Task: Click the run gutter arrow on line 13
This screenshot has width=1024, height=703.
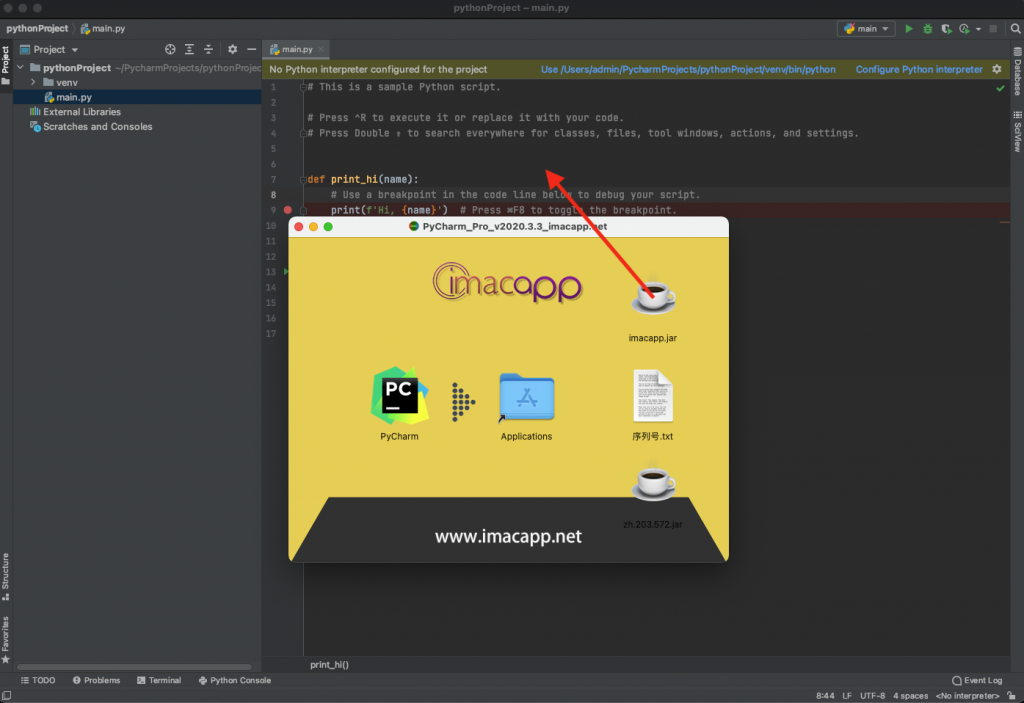Action: tap(286, 272)
